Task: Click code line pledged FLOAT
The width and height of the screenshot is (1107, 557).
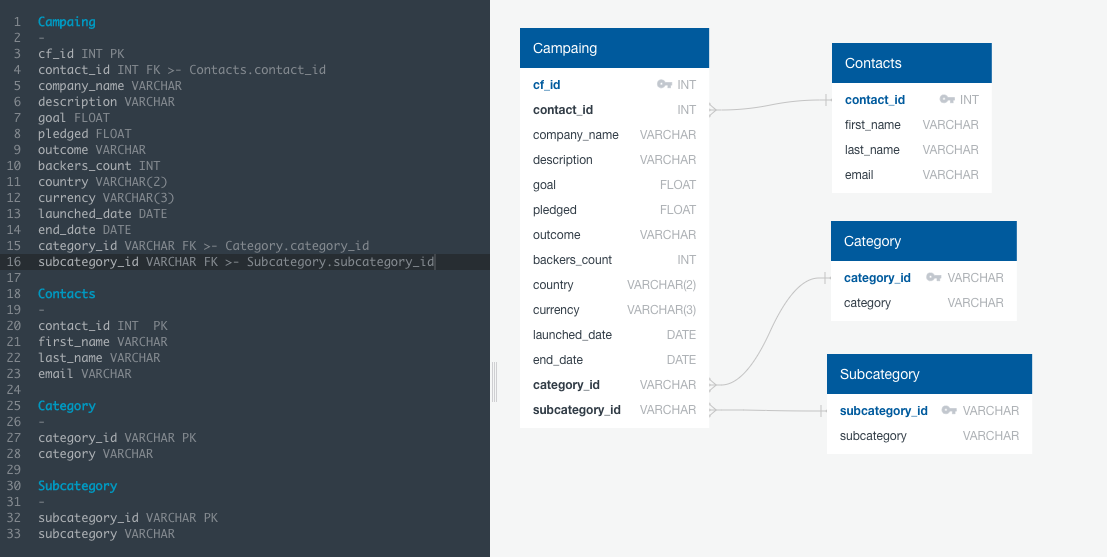Action: [85, 133]
